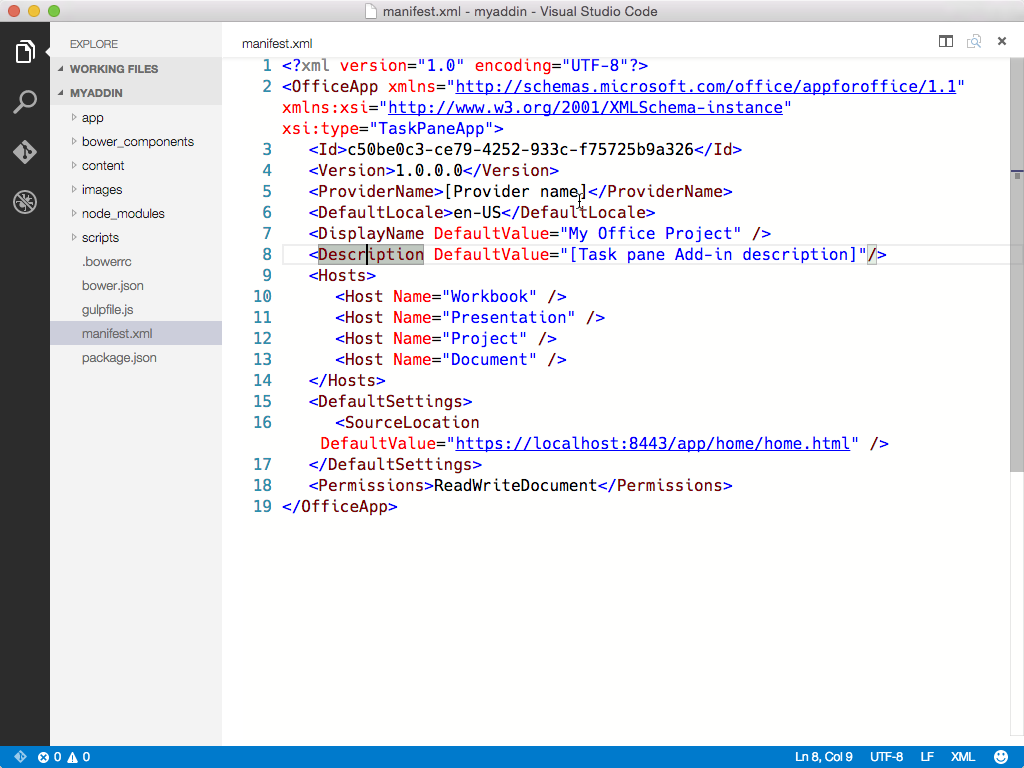The height and width of the screenshot is (768, 1024).
Task: Expand the bower_components folder
Action: click(137, 142)
